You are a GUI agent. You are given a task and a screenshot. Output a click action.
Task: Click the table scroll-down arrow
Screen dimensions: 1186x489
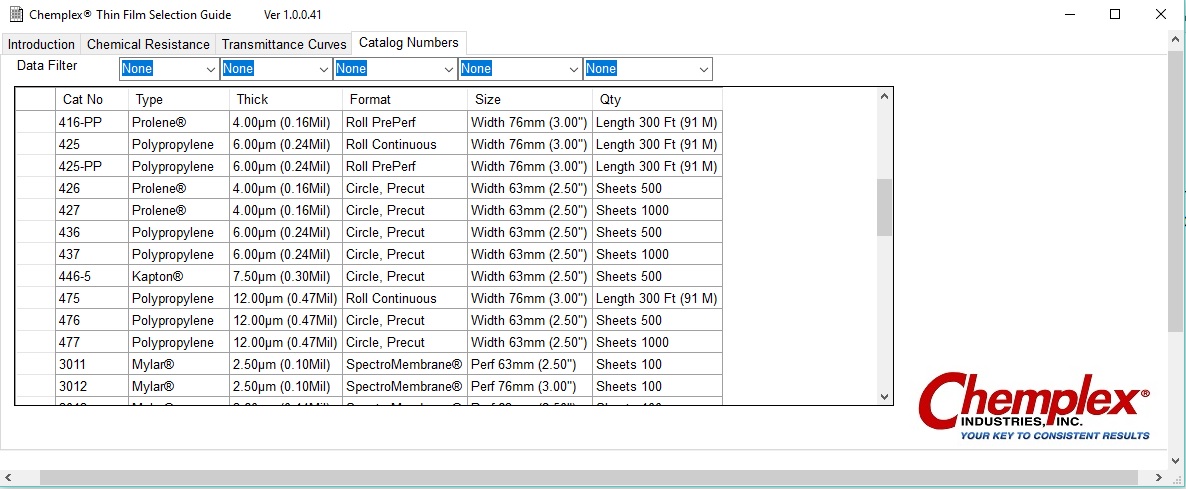click(x=884, y=396)
